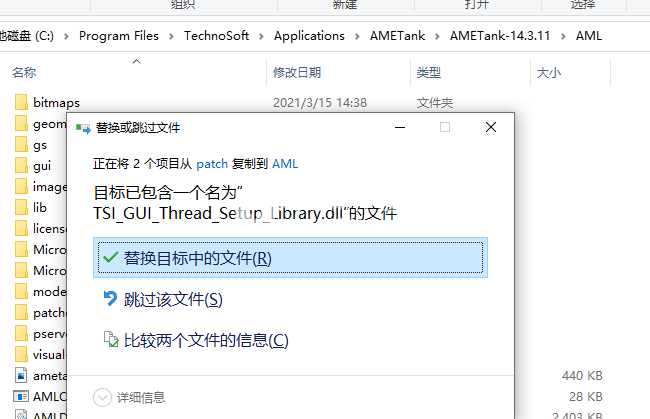Sort the list by the 修改日期 column
650x419 pixels.
click(x=297, y=73)
